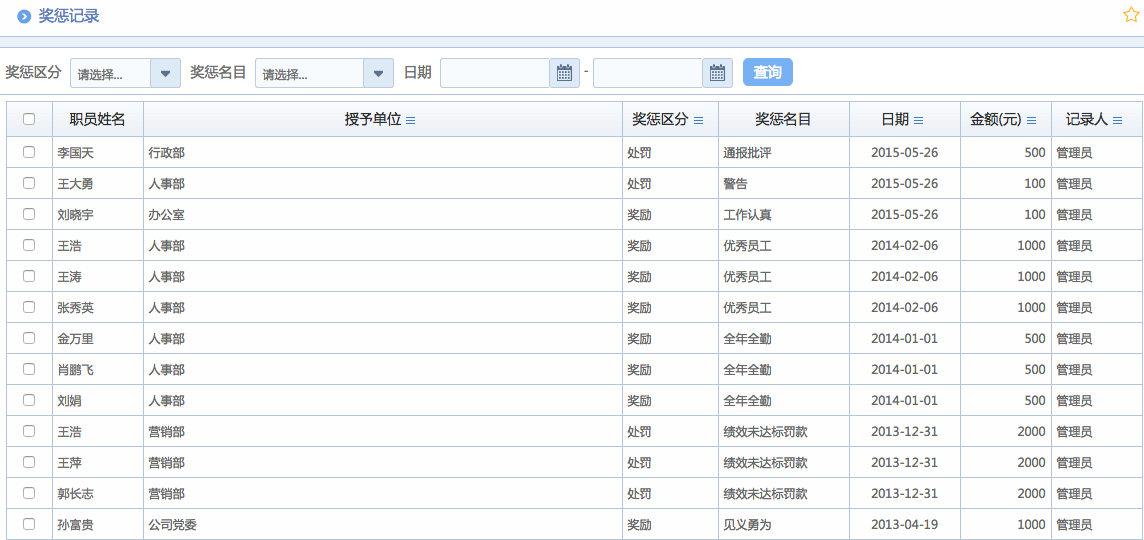Click the start date input field
The height and width of the screenshot is (540, 1144).
(495, 73)
